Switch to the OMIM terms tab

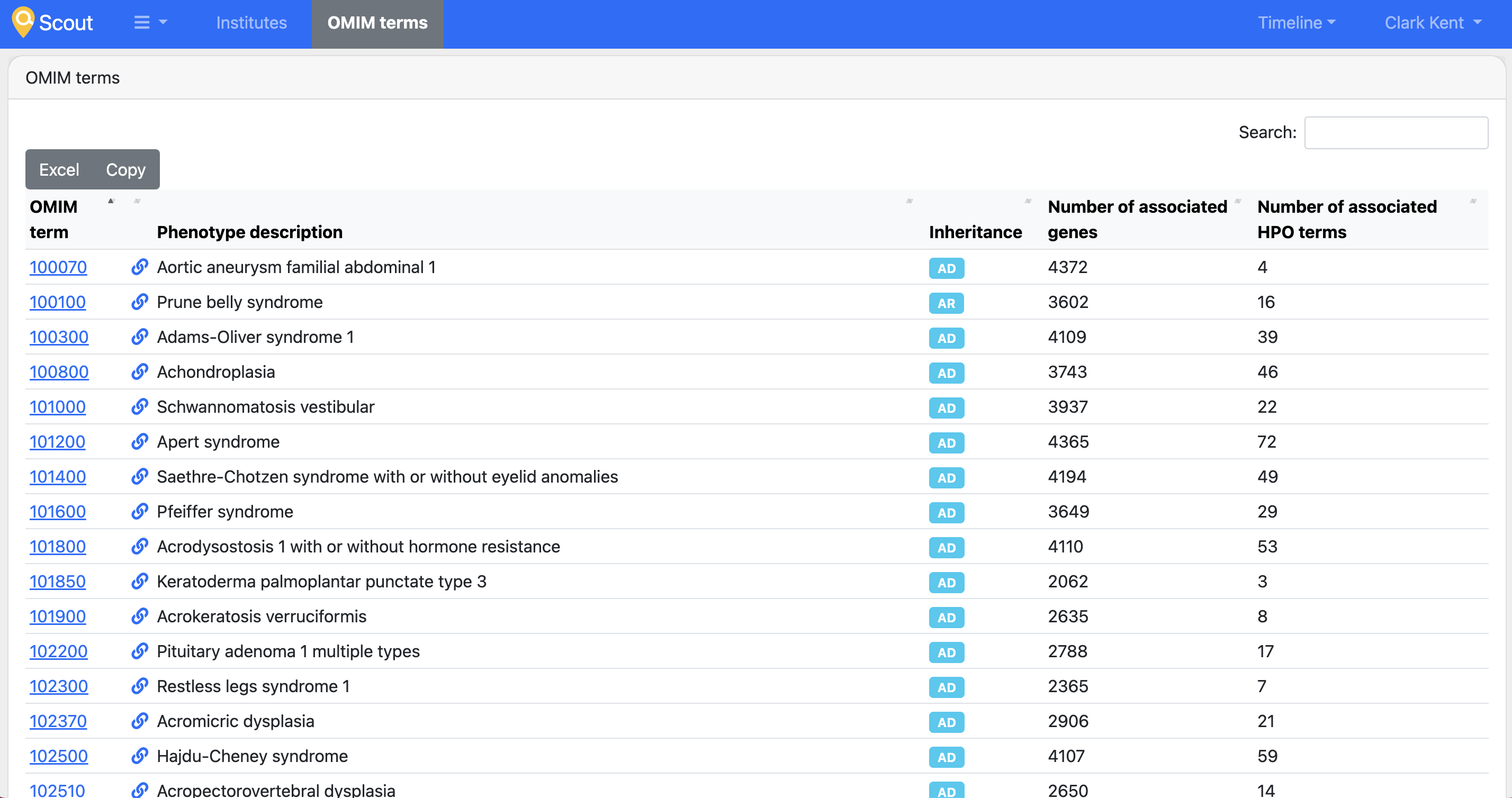(377, 22)
